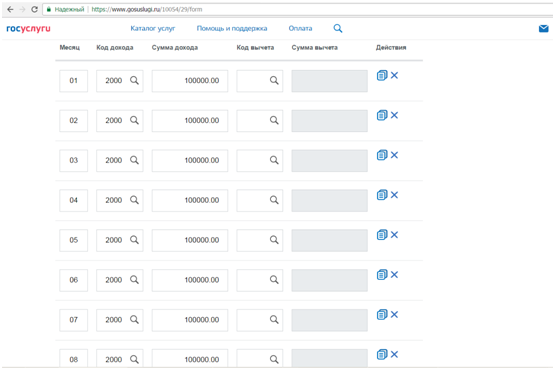Open the mail envelope icon
This screenshot has width=555, height=370.
pyautogui.click(x=543, y=29)
